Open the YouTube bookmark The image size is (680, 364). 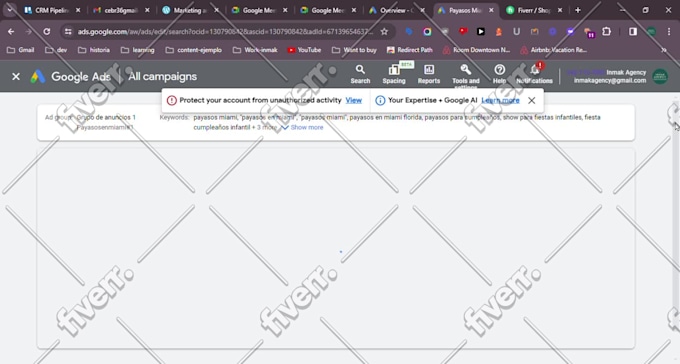click(304, 50)
